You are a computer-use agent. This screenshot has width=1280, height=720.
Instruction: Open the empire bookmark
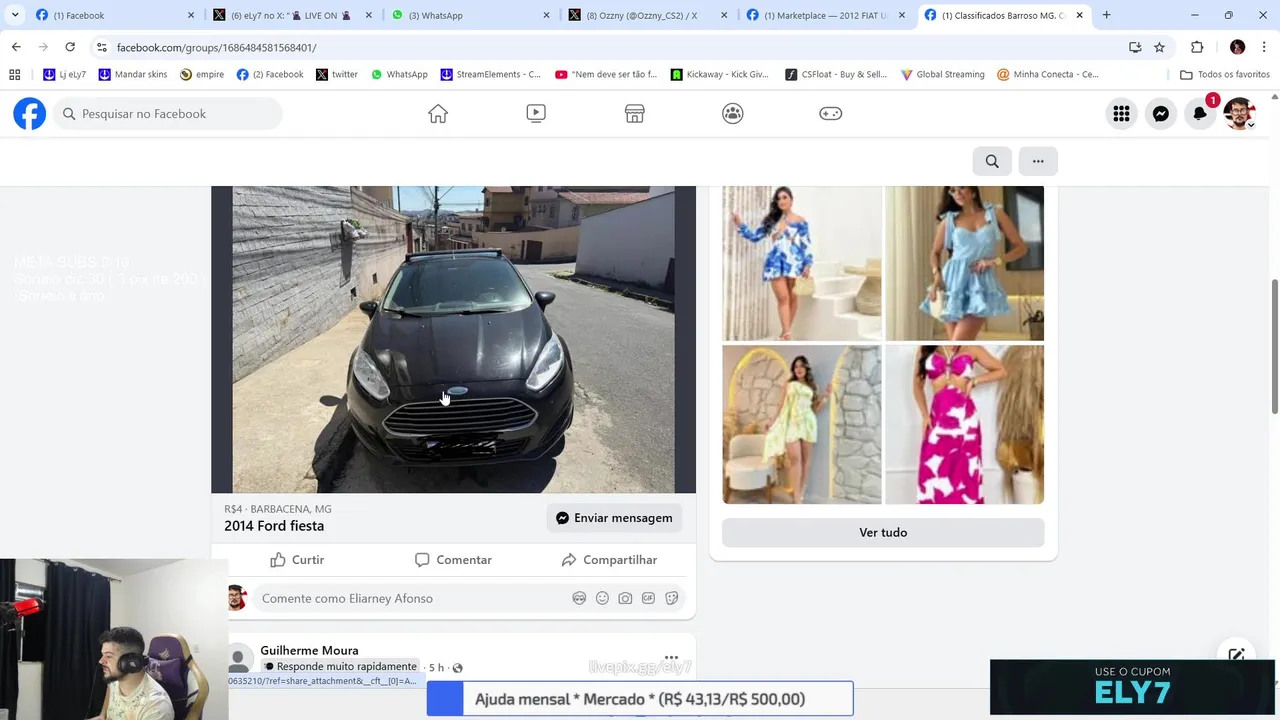point(202,74)
